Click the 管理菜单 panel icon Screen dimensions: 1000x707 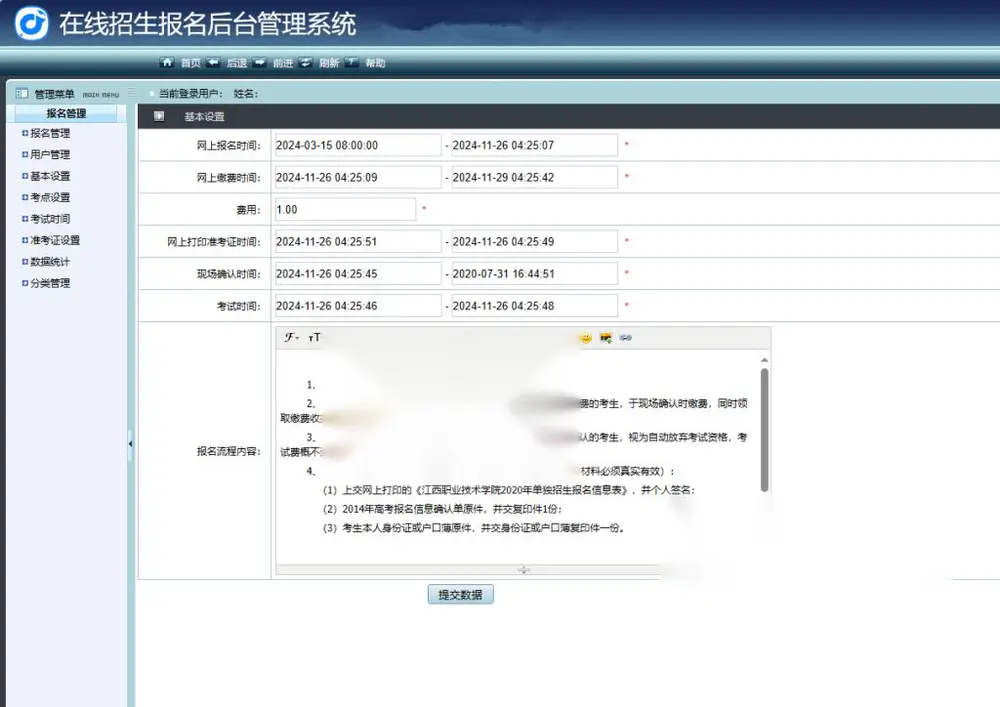tap(22, 94)
